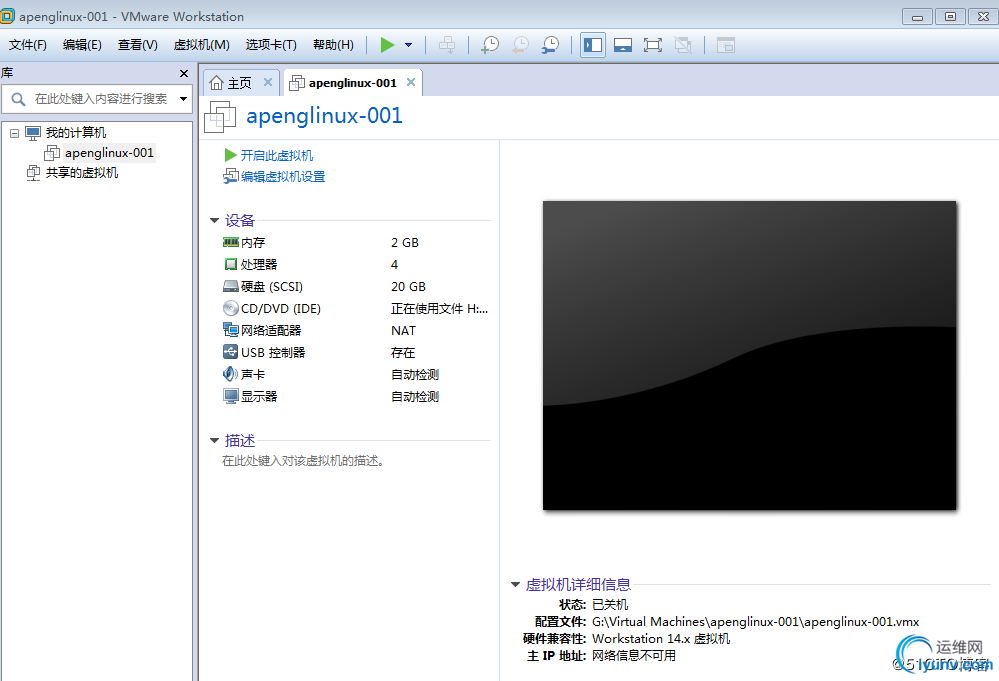Click the revert to snapshot toolbar icon

pyautogui.click(x=521, y=45)
